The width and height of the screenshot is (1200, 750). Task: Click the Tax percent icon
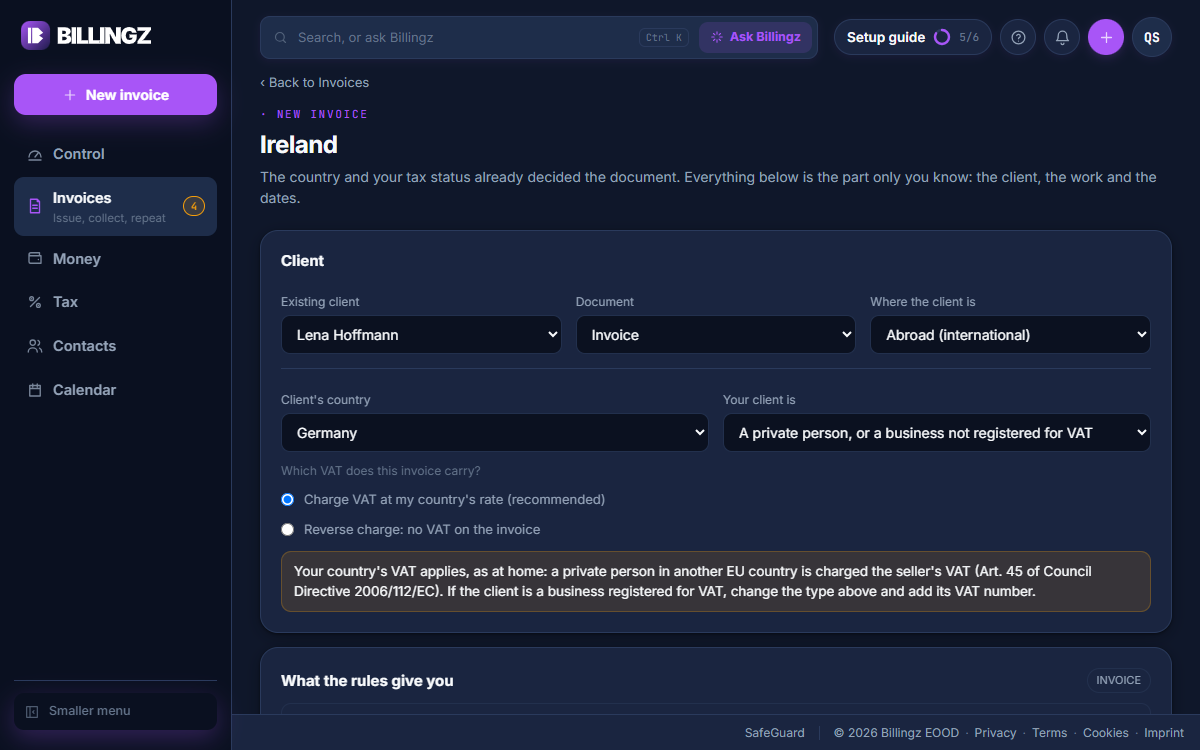pos(35,302)
